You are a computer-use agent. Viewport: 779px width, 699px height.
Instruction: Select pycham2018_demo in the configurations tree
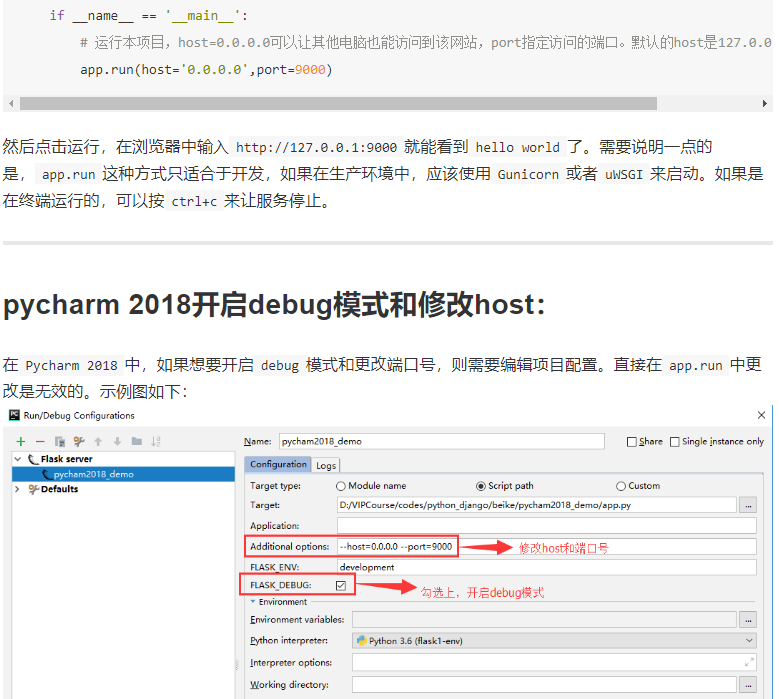click(x=124, y=474)
